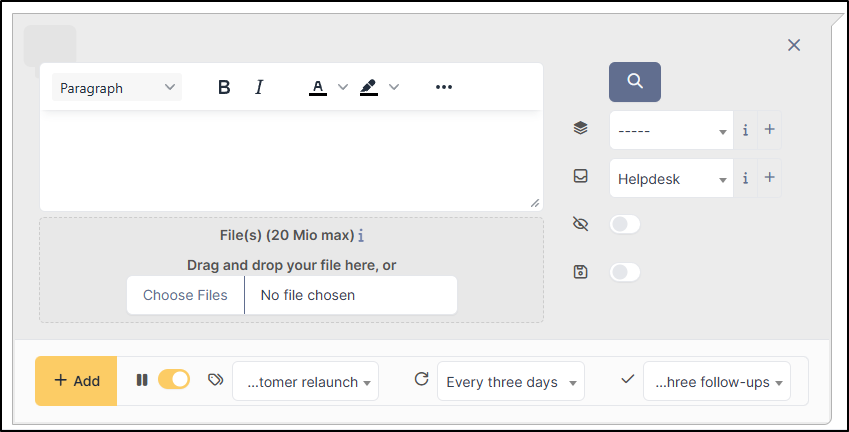Screen dimensions: 849x432
Task: Click inside the rich text editor area
Action: (x=290, y=160)
